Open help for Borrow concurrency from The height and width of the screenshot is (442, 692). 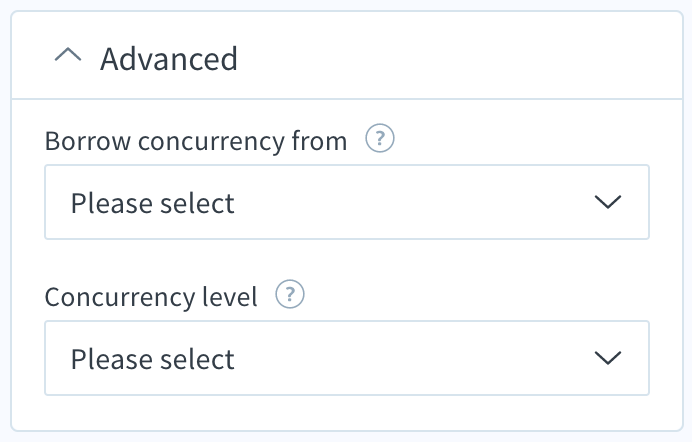coord(380,139)
